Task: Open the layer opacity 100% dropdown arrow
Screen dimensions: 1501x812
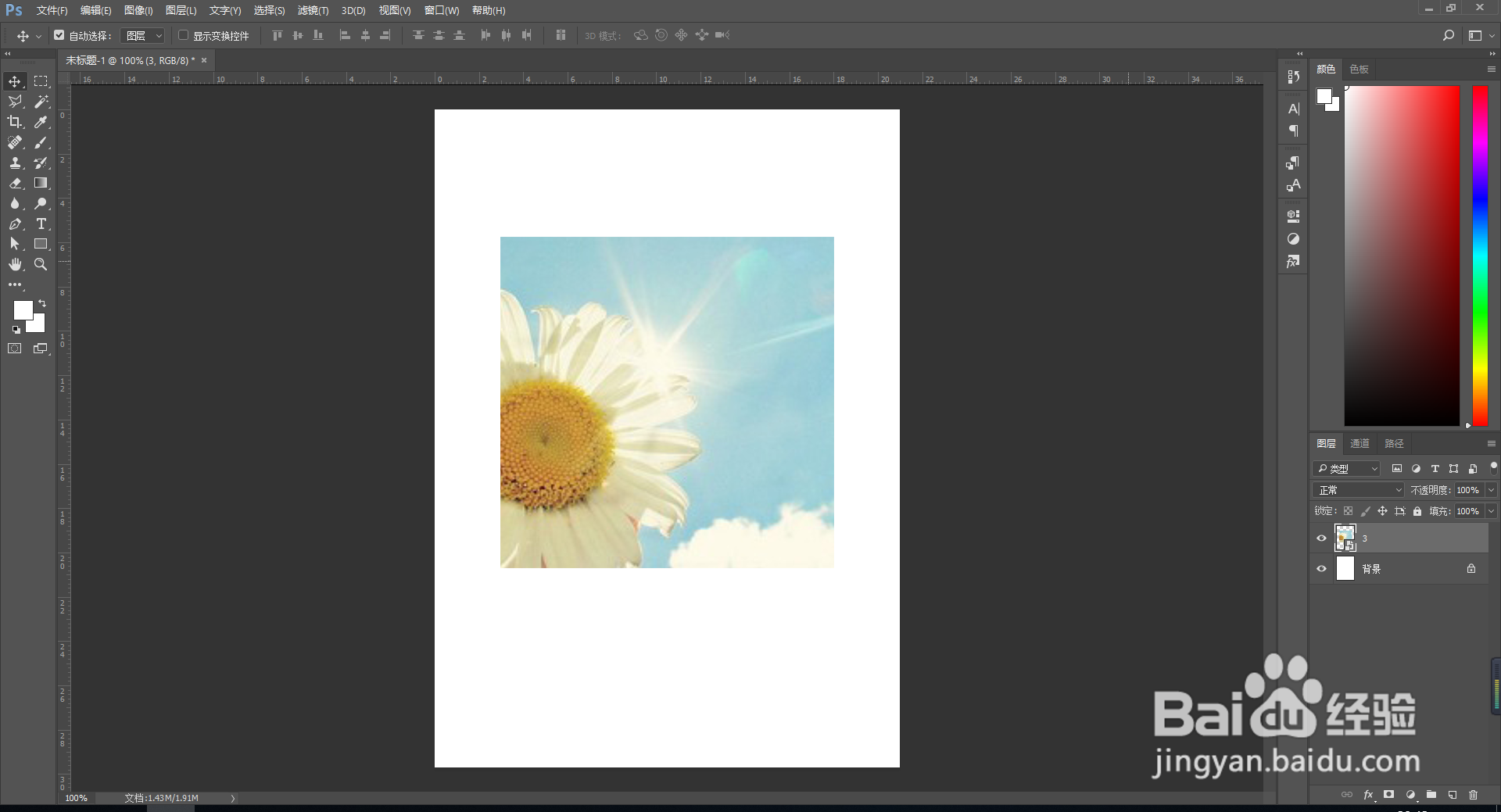Action: [x=1491, y=490]
